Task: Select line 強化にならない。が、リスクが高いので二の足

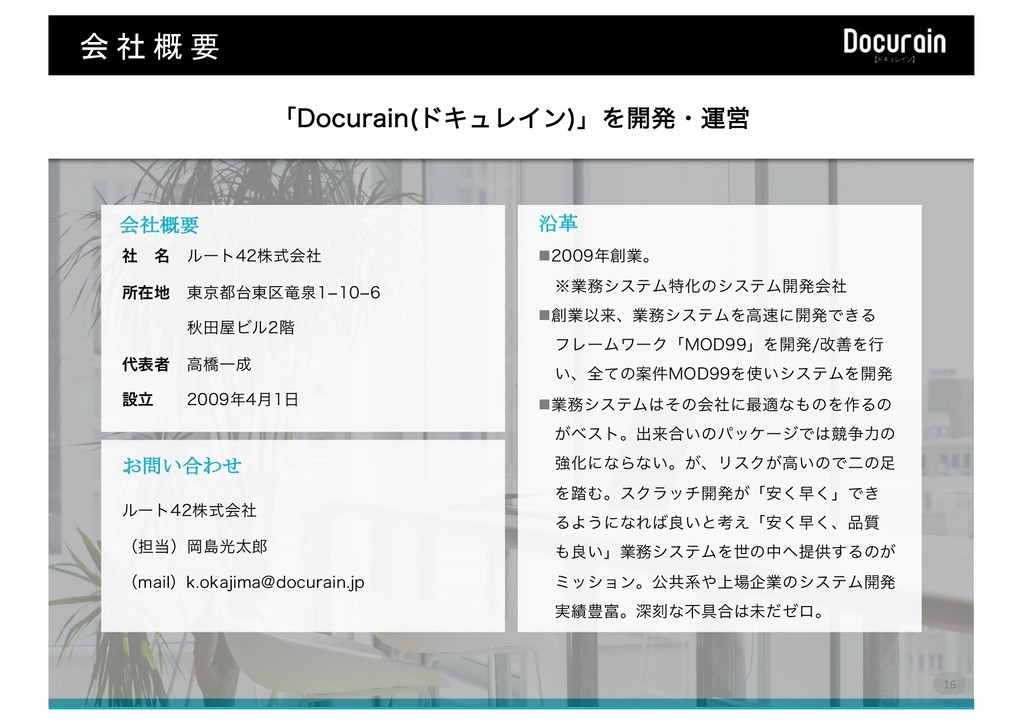Action: 725,464
